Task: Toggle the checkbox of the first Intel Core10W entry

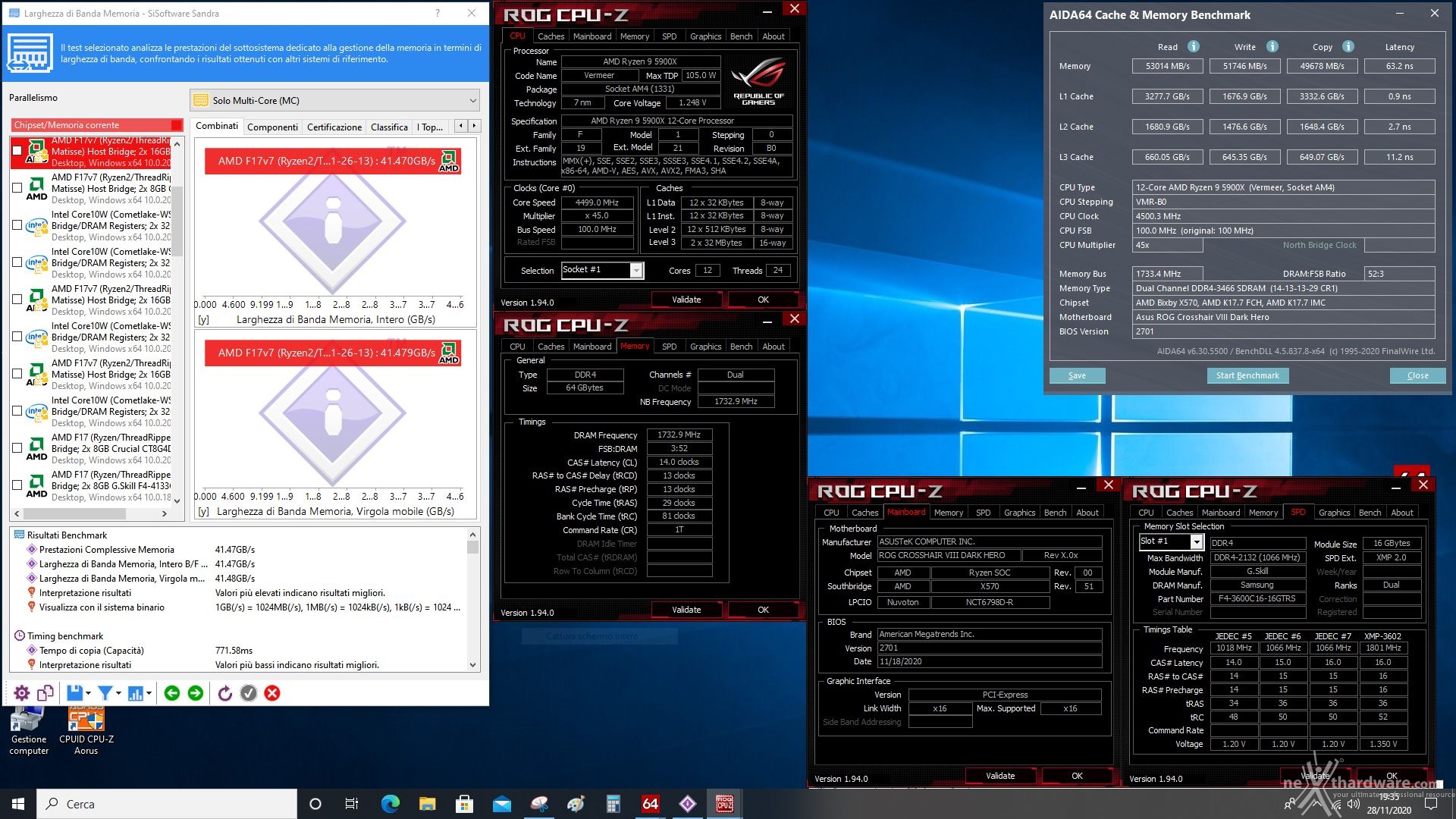Action: point(17,225)
